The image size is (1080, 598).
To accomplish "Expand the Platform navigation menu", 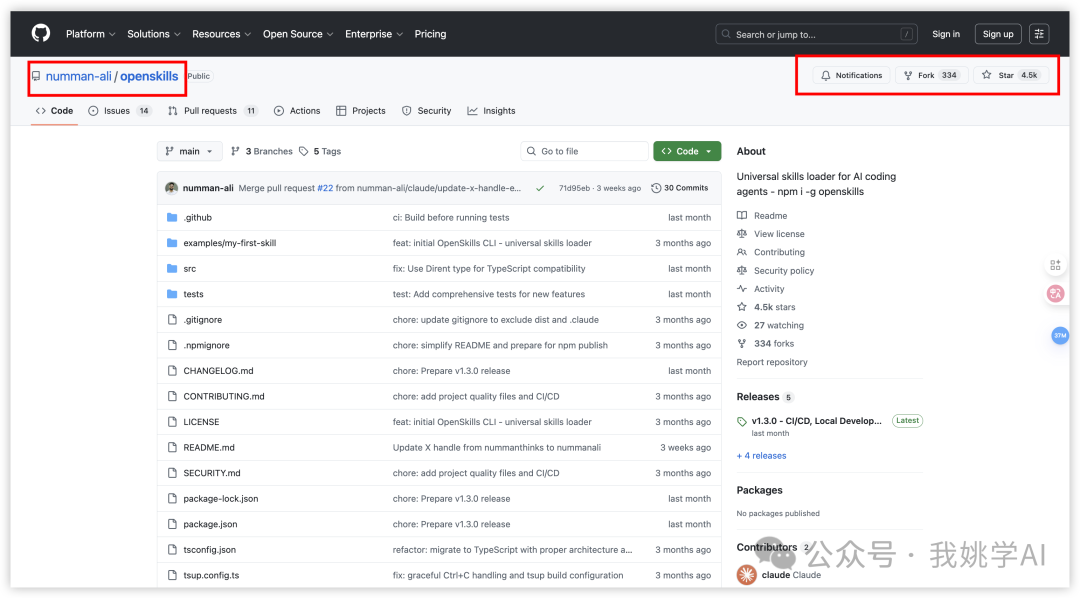I will tap(90, 34).
